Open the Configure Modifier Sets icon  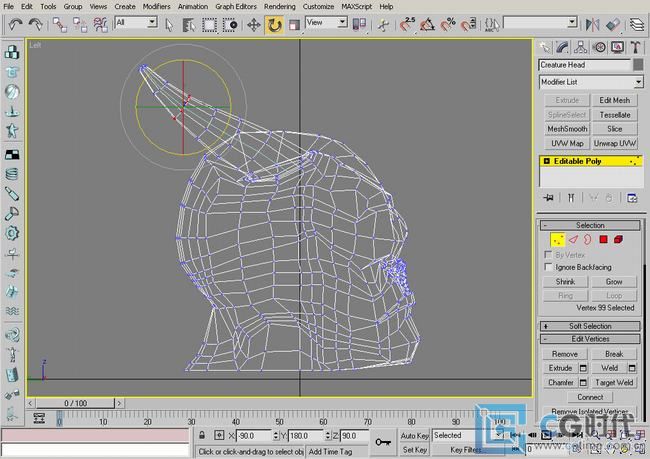[632, 198]
